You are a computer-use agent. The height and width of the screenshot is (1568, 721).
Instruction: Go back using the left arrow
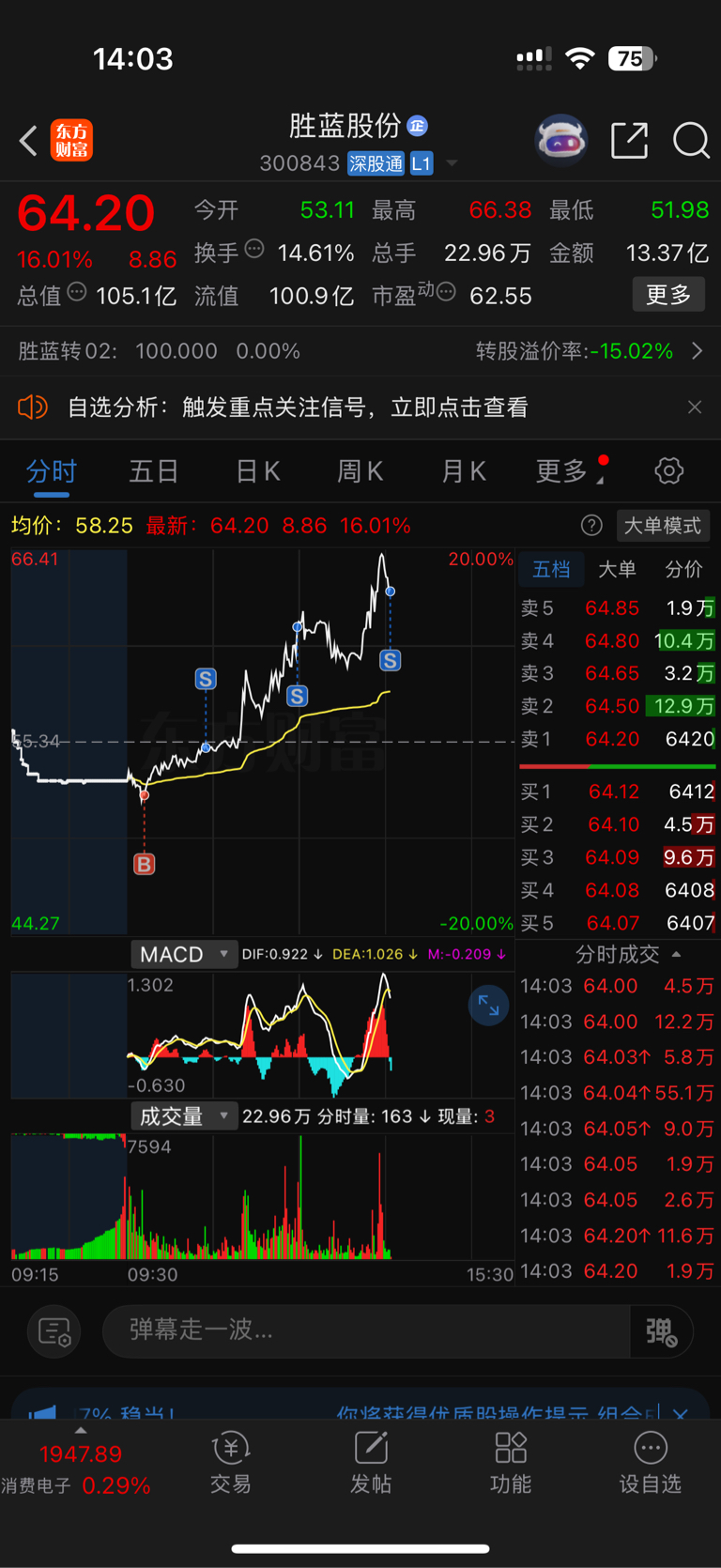click(x=28, y=141)
